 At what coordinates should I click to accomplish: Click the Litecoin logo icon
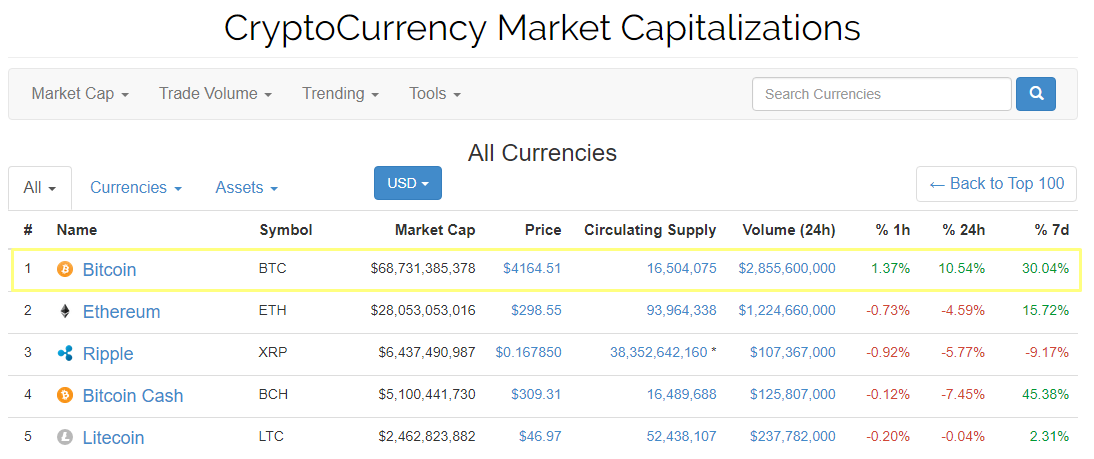(65, 437)
